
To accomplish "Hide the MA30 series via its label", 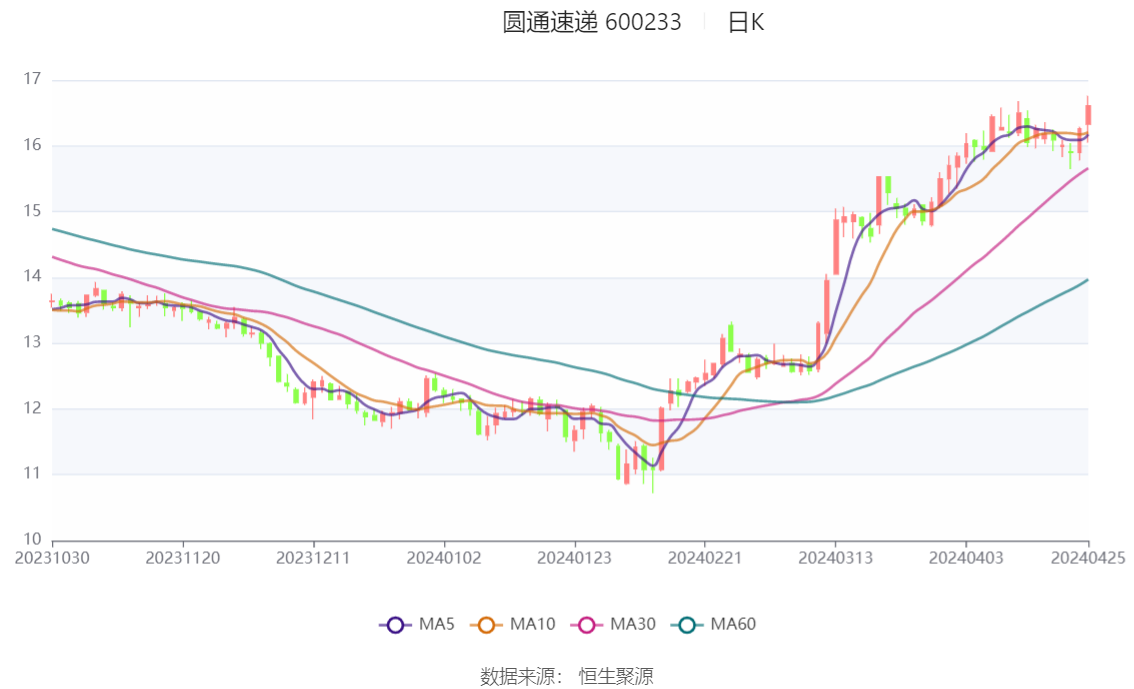I will click(x=633, y=624).
